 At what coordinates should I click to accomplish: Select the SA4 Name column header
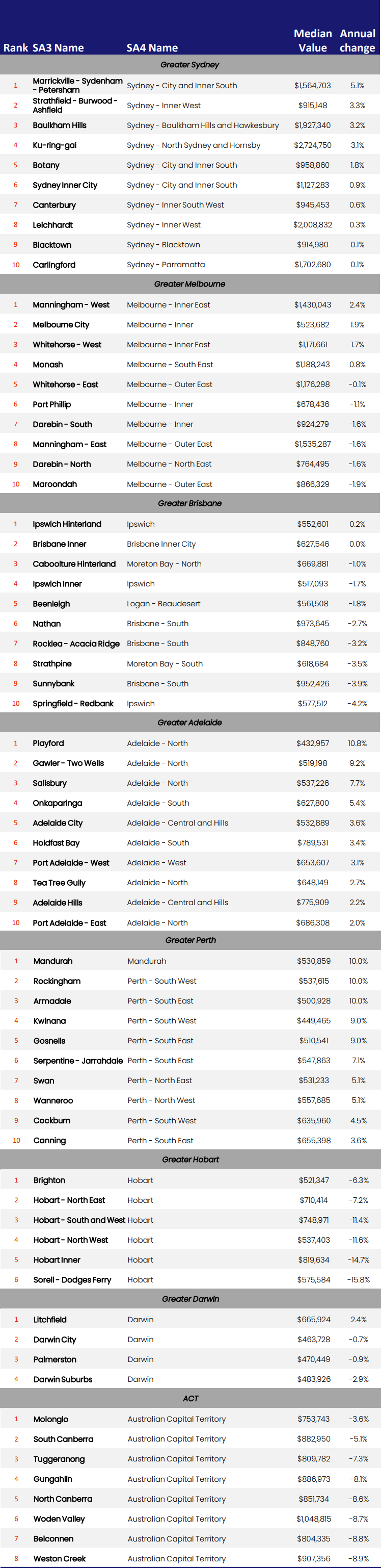(x=152, y=48)
